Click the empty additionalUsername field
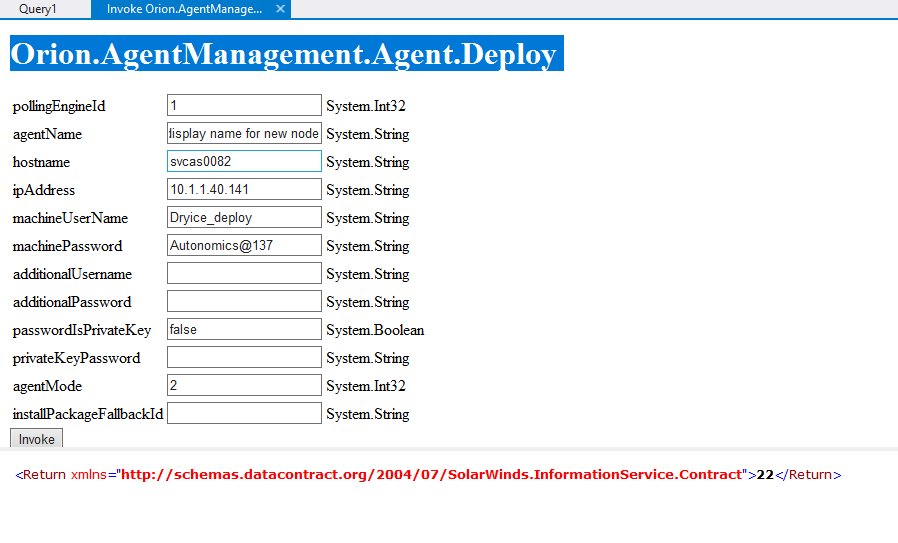898x543 pixels. point(244,273)
